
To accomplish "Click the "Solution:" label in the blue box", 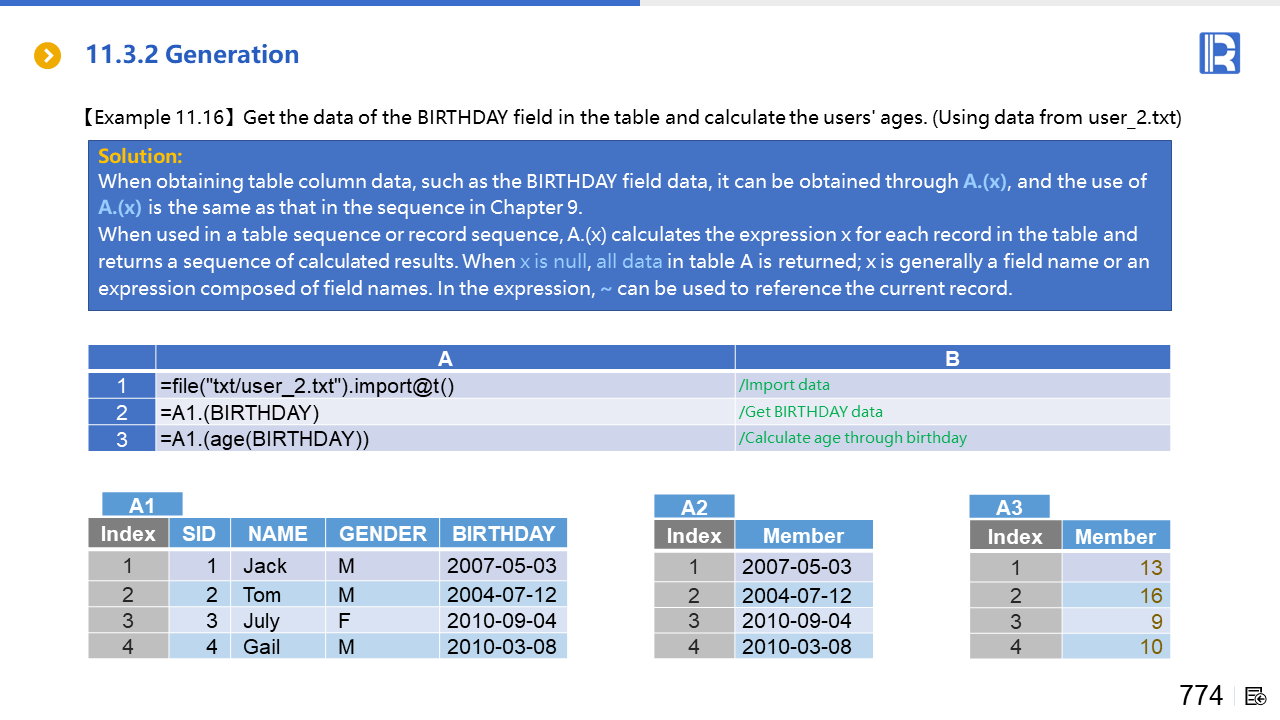I will tap(140, 156).
